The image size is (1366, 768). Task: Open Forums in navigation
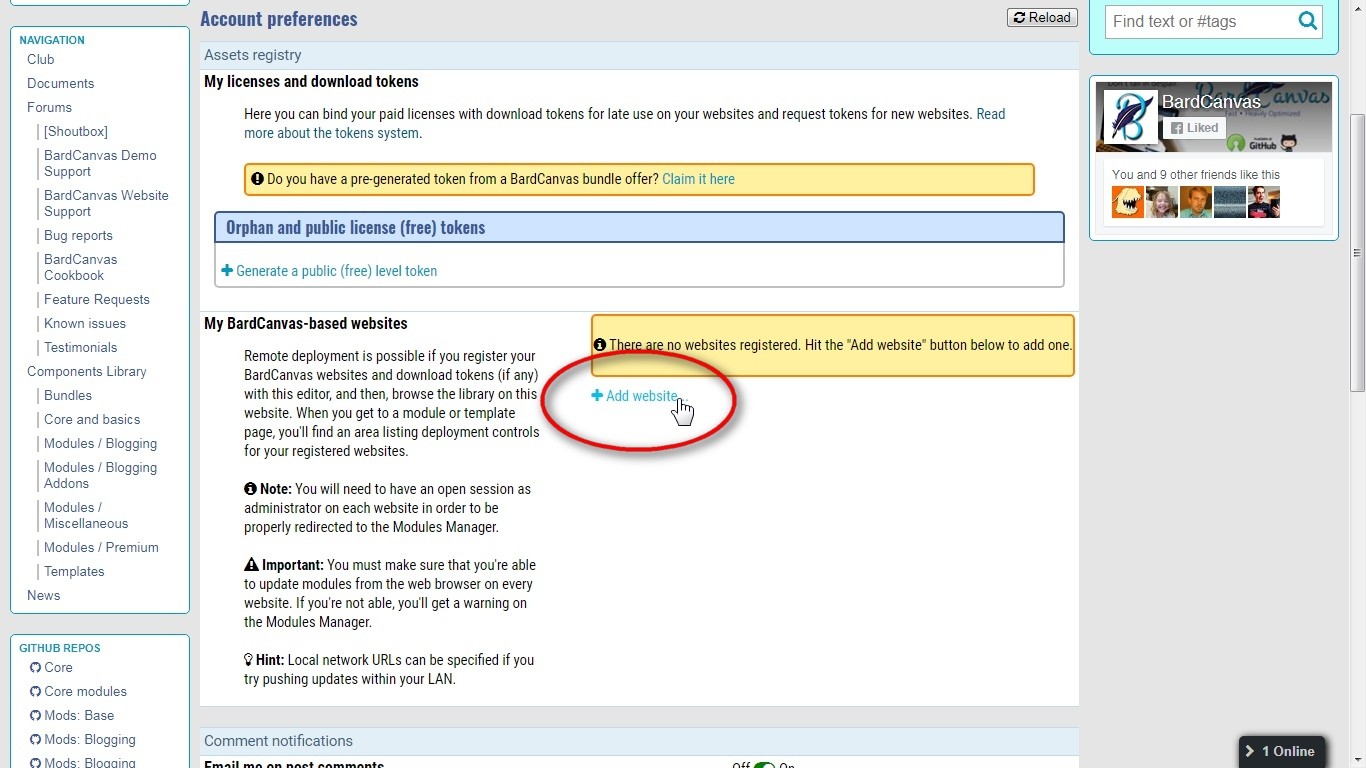(x=50, y=107)
